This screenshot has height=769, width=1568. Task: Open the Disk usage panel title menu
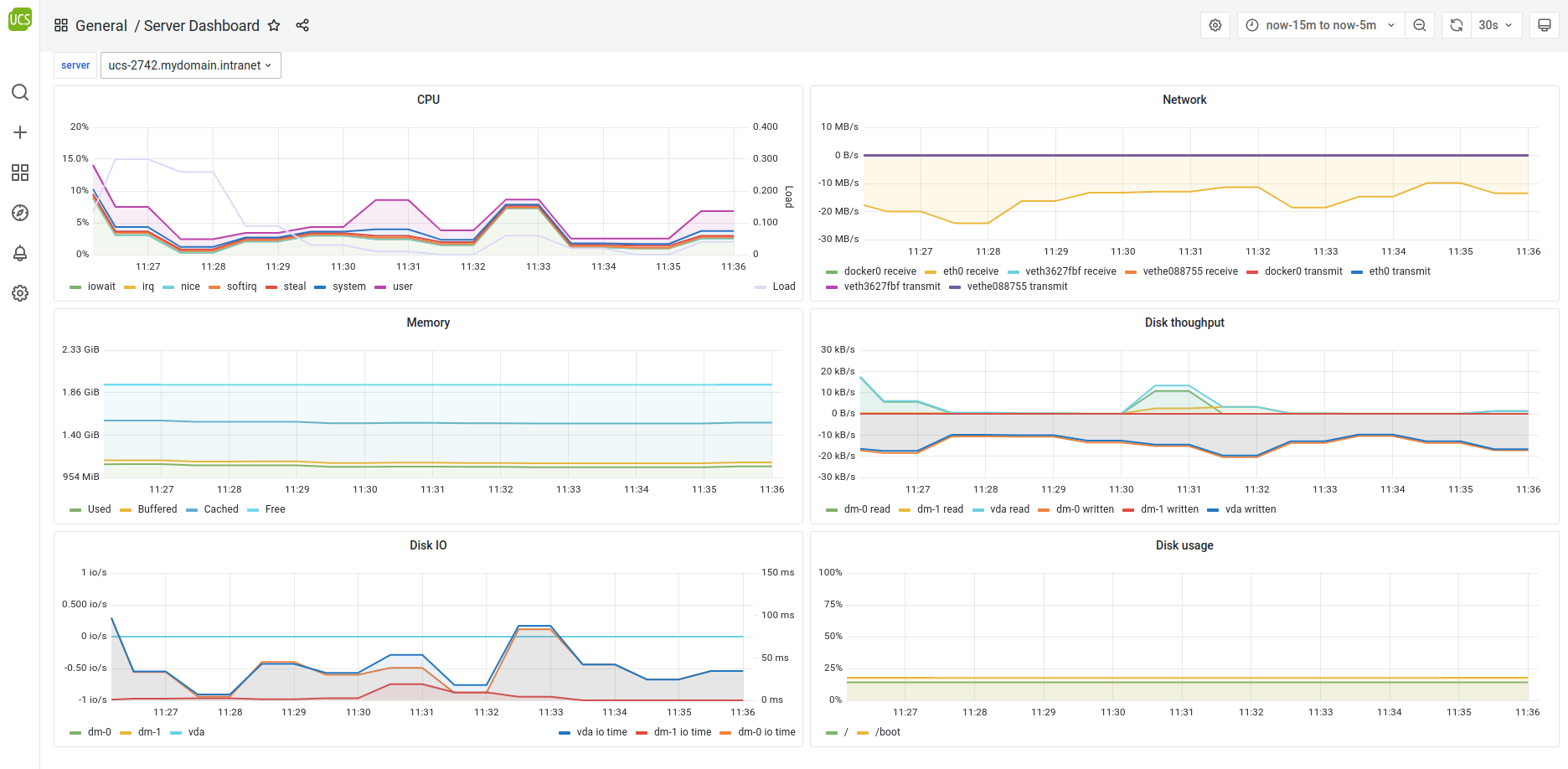tap(1184, 545)
